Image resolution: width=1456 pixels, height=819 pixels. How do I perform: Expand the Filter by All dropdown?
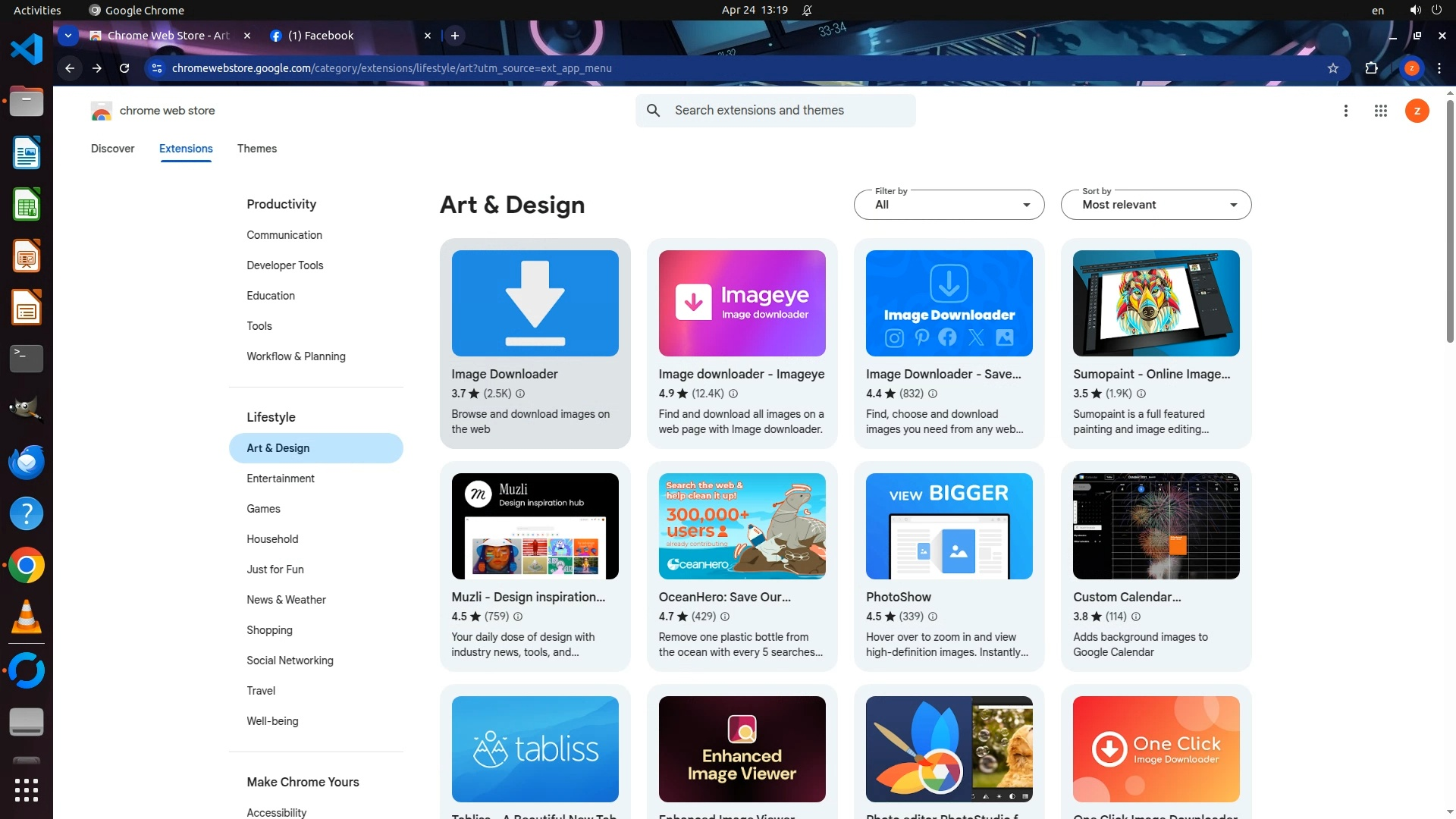[949, 205]
